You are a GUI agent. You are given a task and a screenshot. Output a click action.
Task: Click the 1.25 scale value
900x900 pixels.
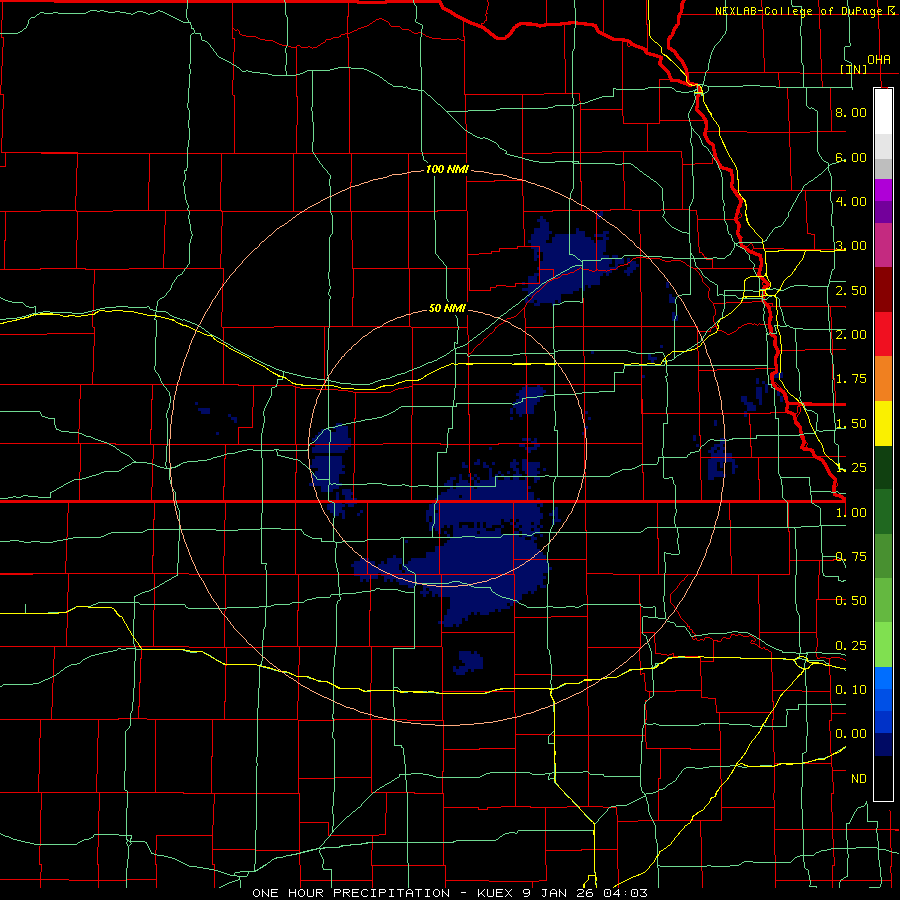click(x=851, y=468)
